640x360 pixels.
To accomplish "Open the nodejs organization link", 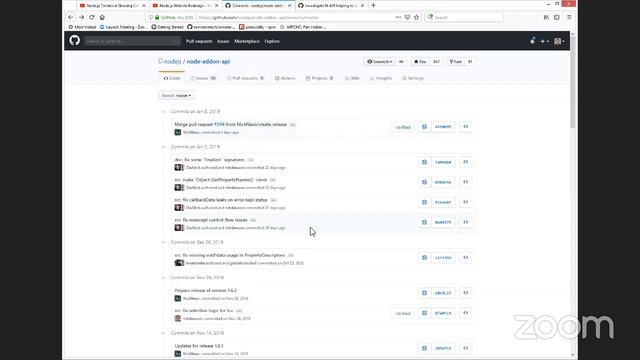I will [172, 62].
